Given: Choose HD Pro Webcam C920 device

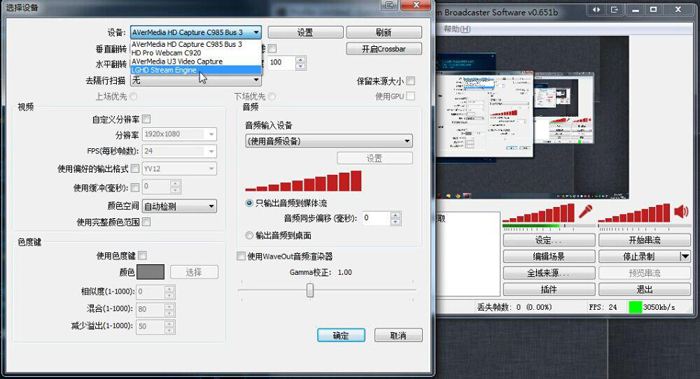Looking at the screenshot, I should [x=196, y=53].
